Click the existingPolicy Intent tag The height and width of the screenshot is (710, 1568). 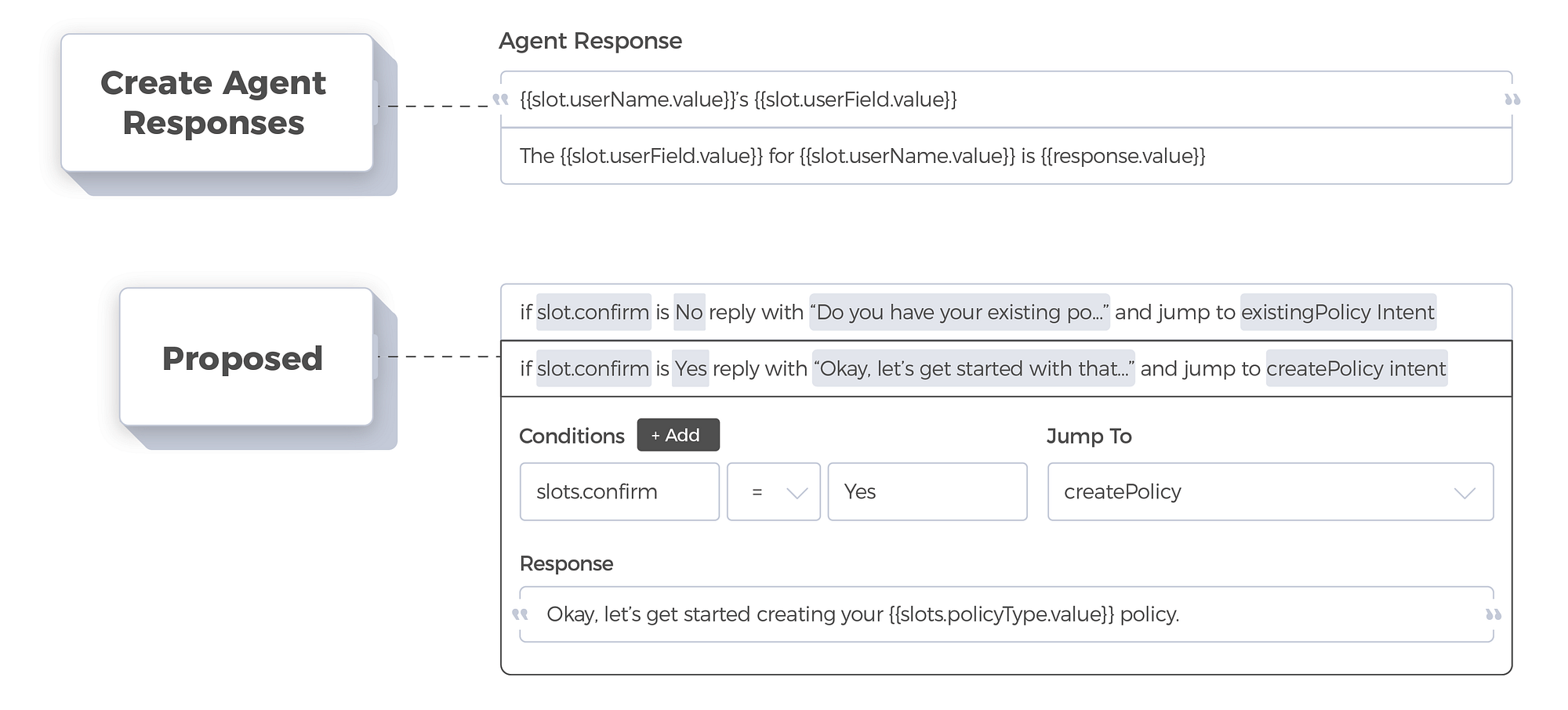click(1338, 312)
